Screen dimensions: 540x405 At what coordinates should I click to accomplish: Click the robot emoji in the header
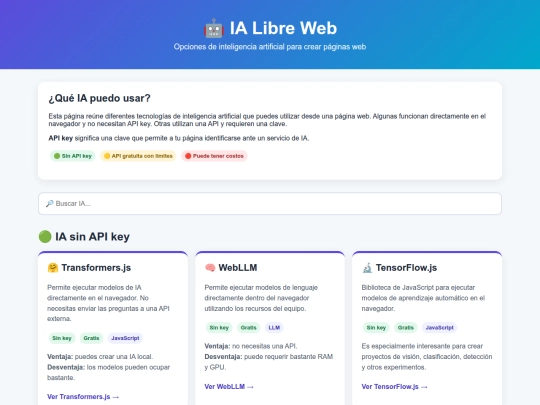tap(214, 28)
